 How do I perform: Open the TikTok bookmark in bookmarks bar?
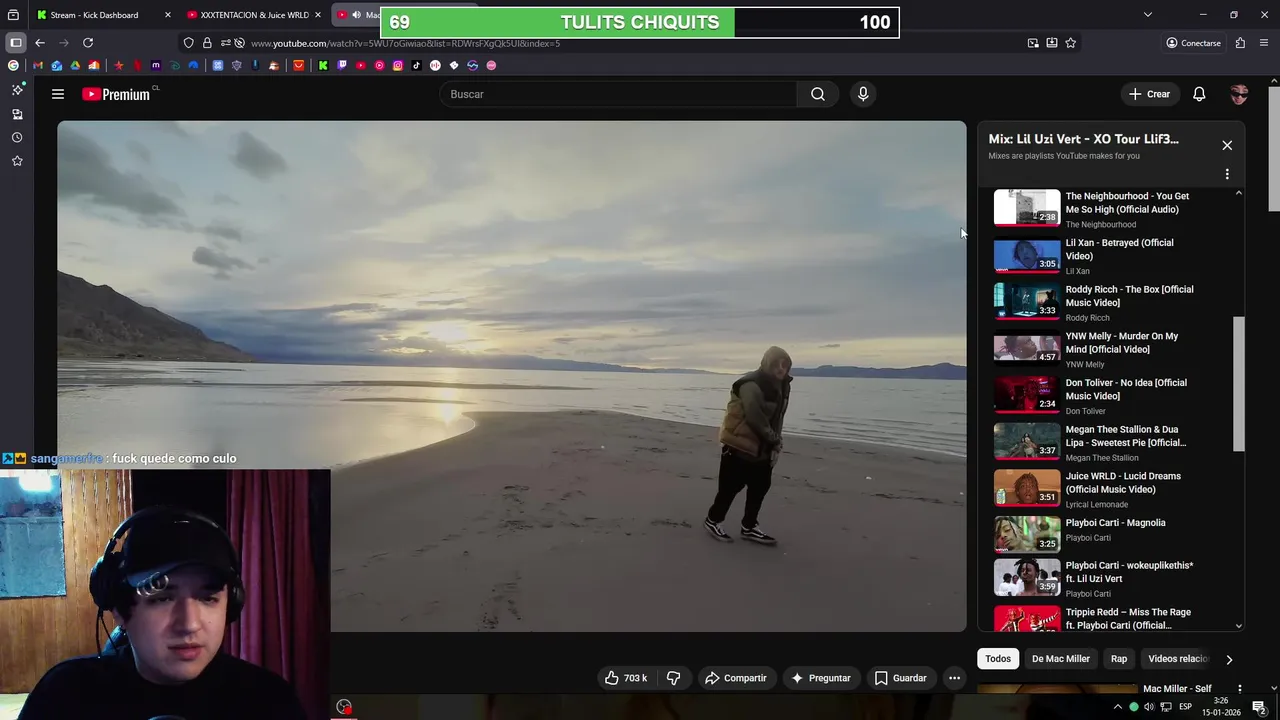[x=416, y=65]
